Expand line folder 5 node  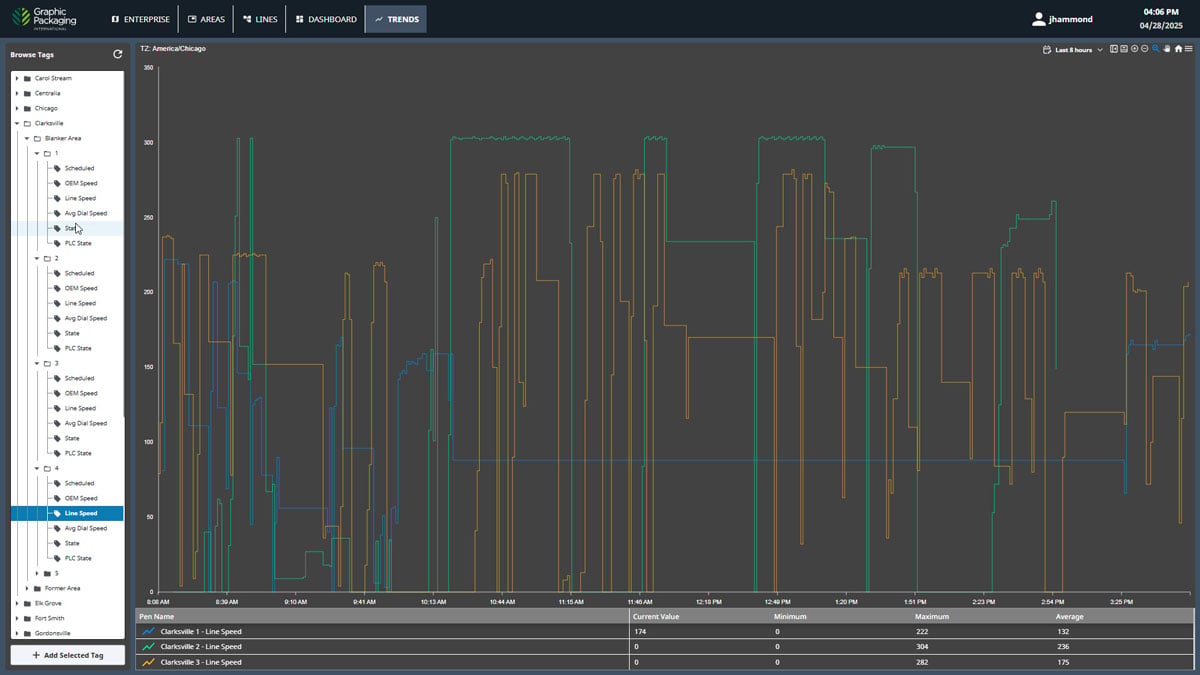(37, 573)
